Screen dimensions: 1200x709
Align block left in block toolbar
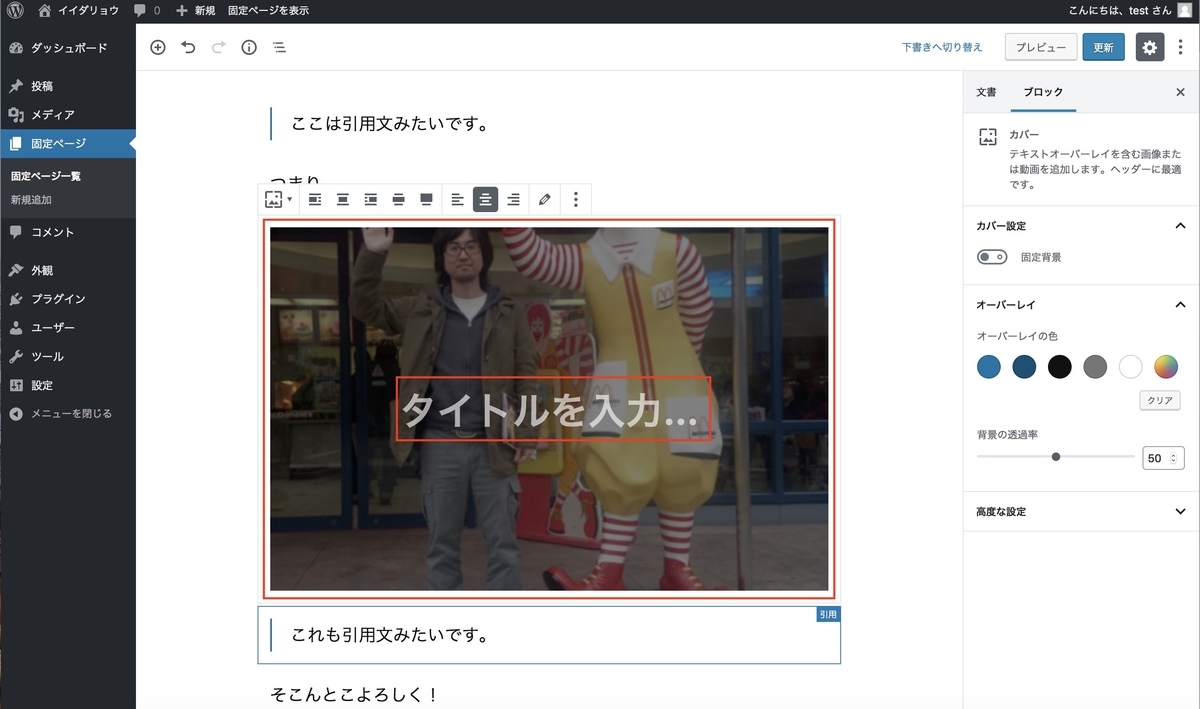point(315,199)
